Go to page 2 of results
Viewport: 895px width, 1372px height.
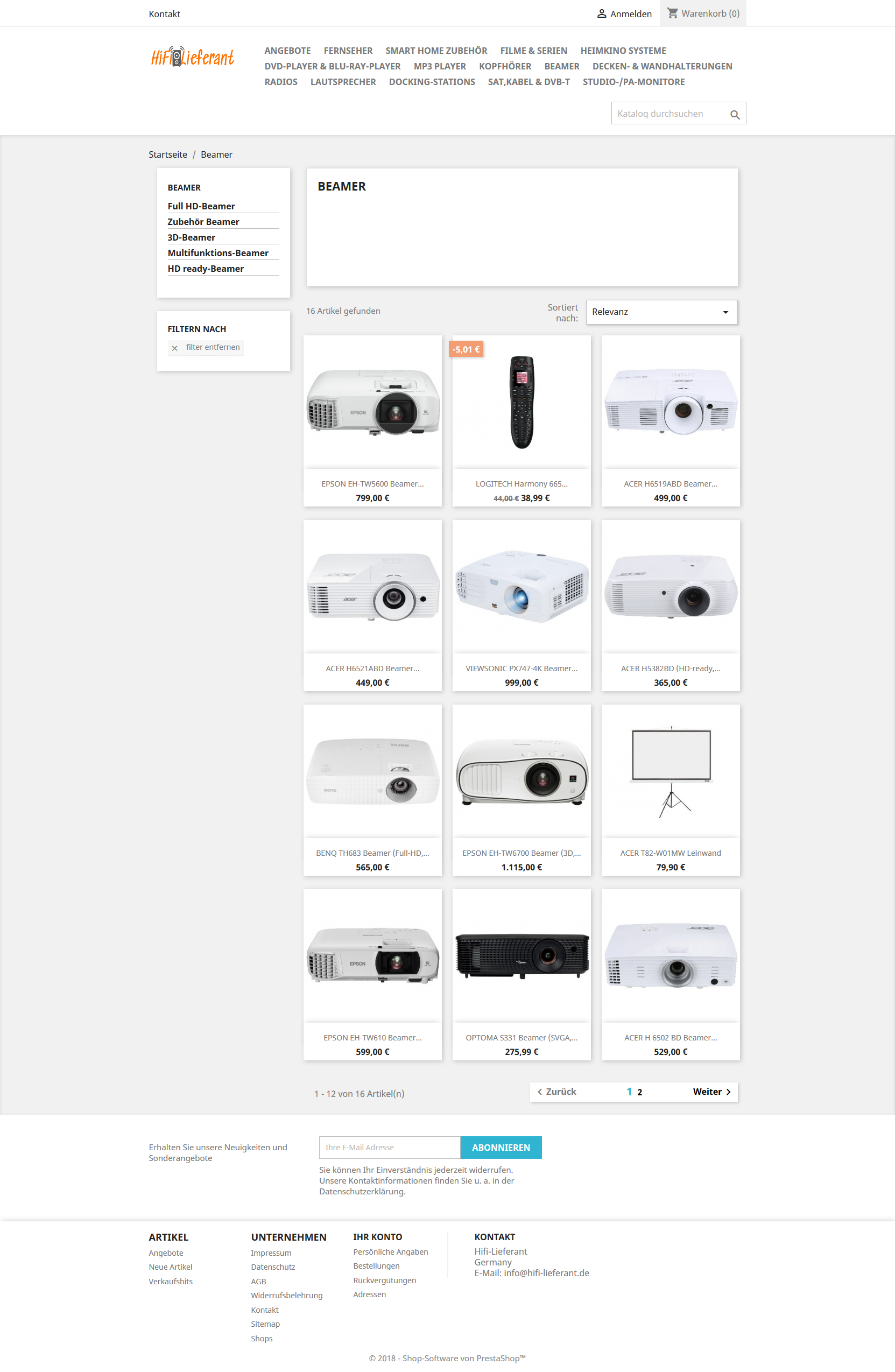(x=640, y=1092)
